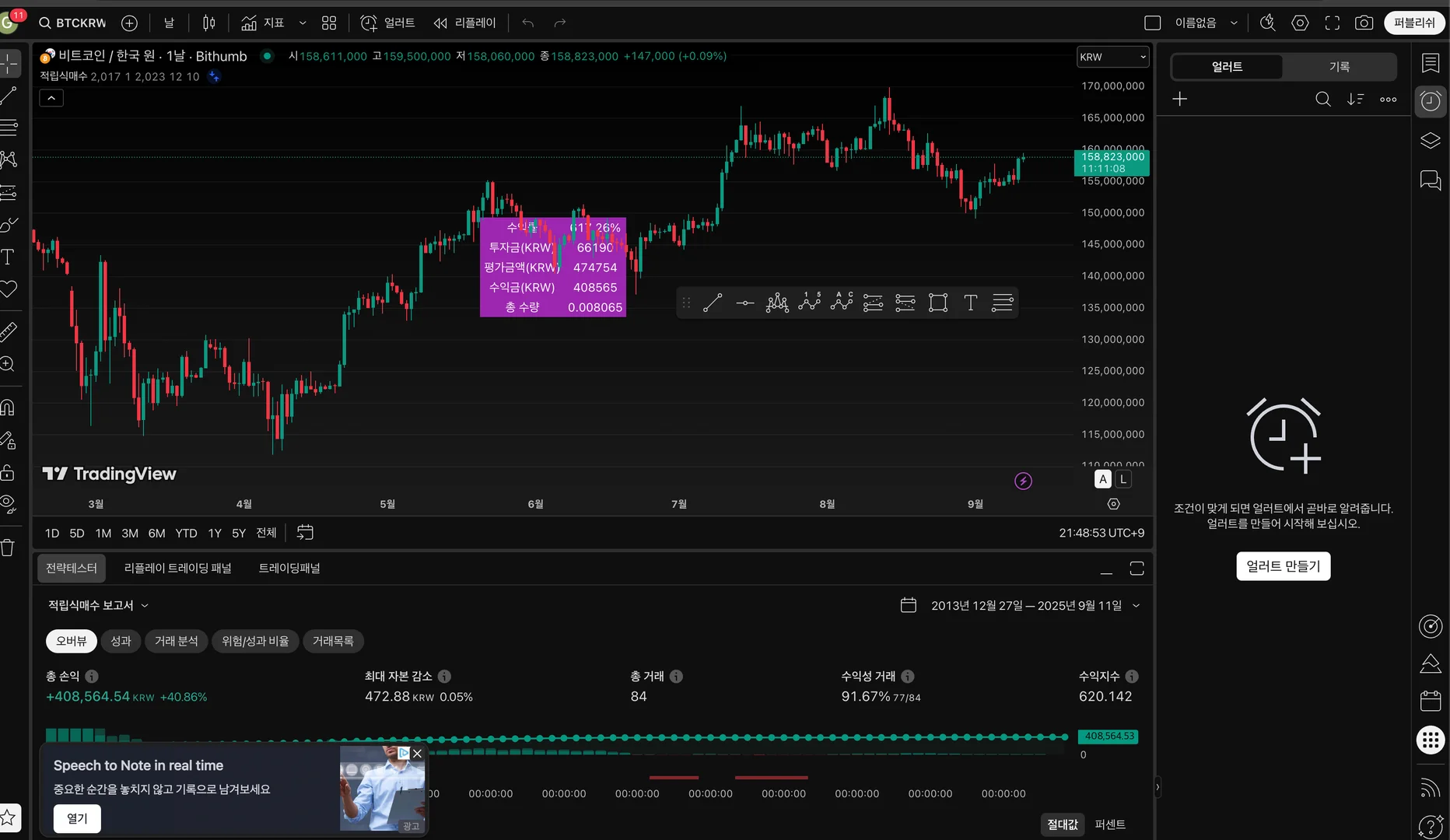Screen dimensions: 1450x840
Task: Switch equity chart to 퍼센트
Action: point(1110,824)
